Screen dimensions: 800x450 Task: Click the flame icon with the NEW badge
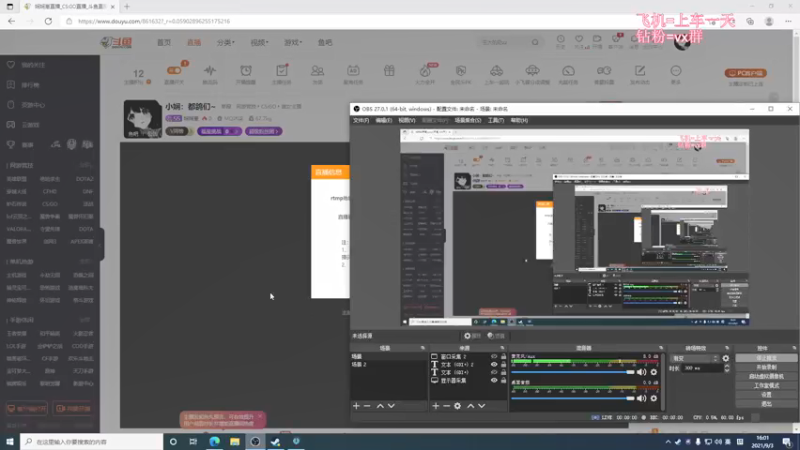click(x=425, y=70)
